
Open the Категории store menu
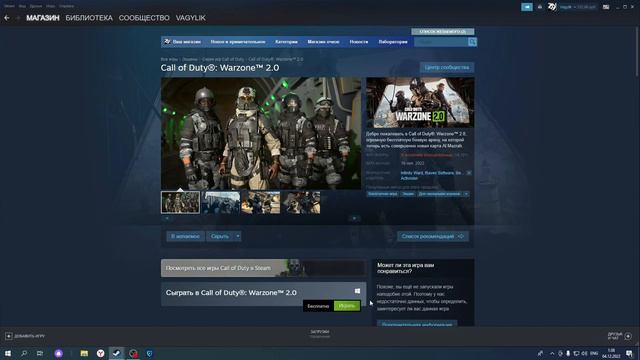[286, 42]
